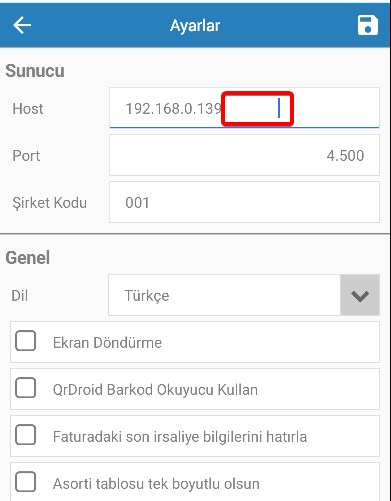Click the Sunucu section heading
Viewport: 391px width, 501px height.
[35, 71]
